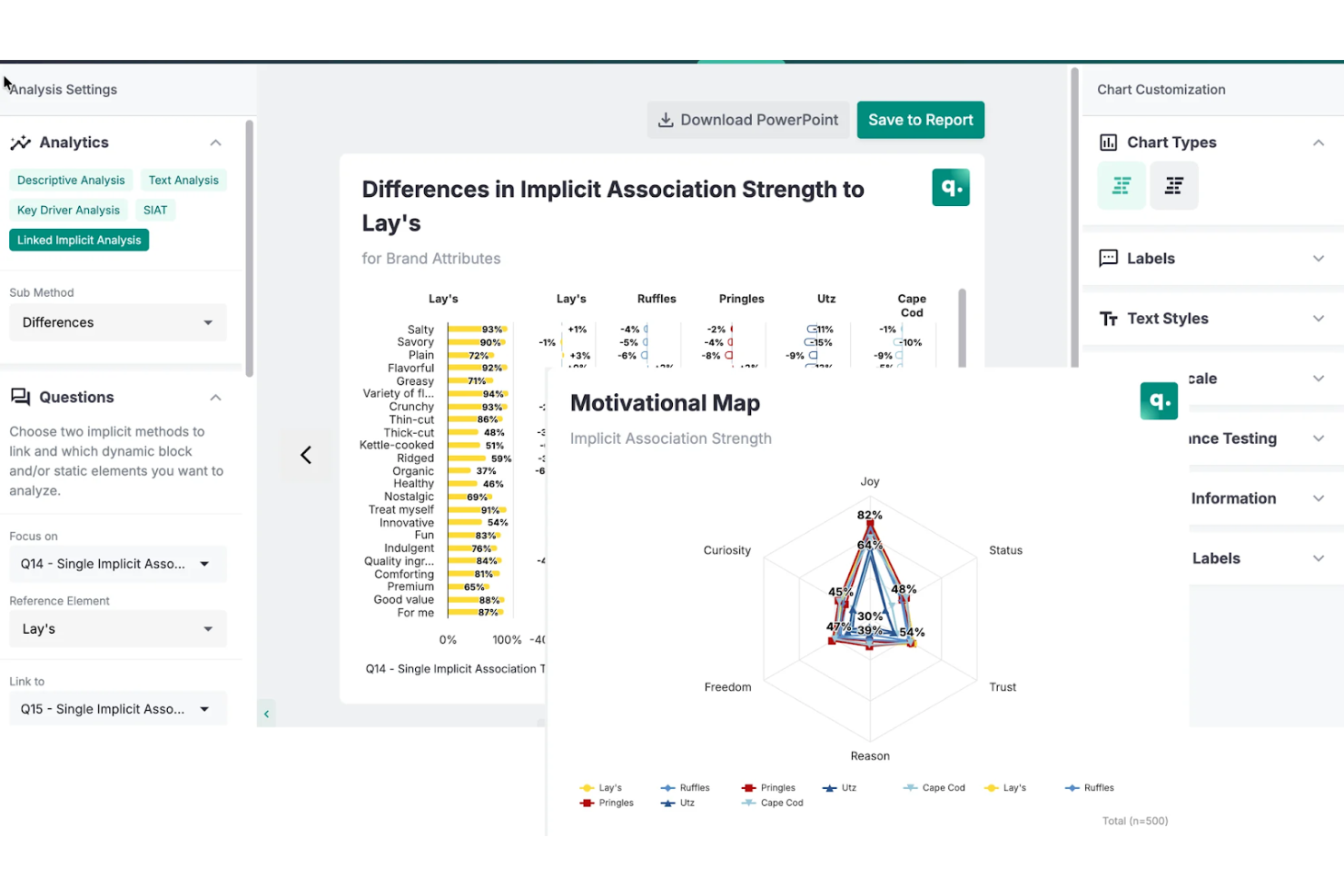Click the Good value attribute row label
This screenshot has width=1344, height=896.
pos(404,600)
